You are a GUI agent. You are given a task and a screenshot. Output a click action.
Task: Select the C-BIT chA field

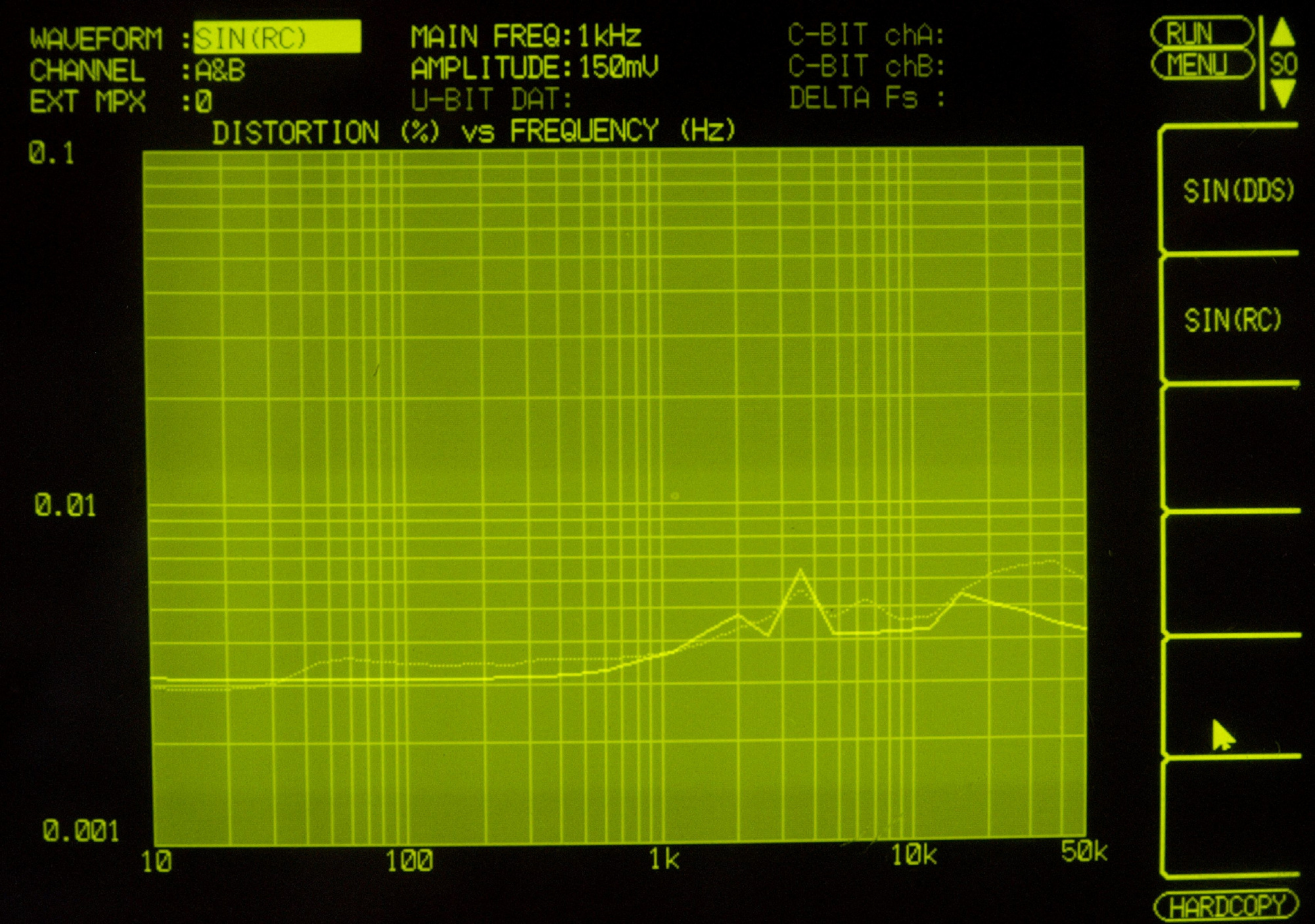[x=866, y=35]
